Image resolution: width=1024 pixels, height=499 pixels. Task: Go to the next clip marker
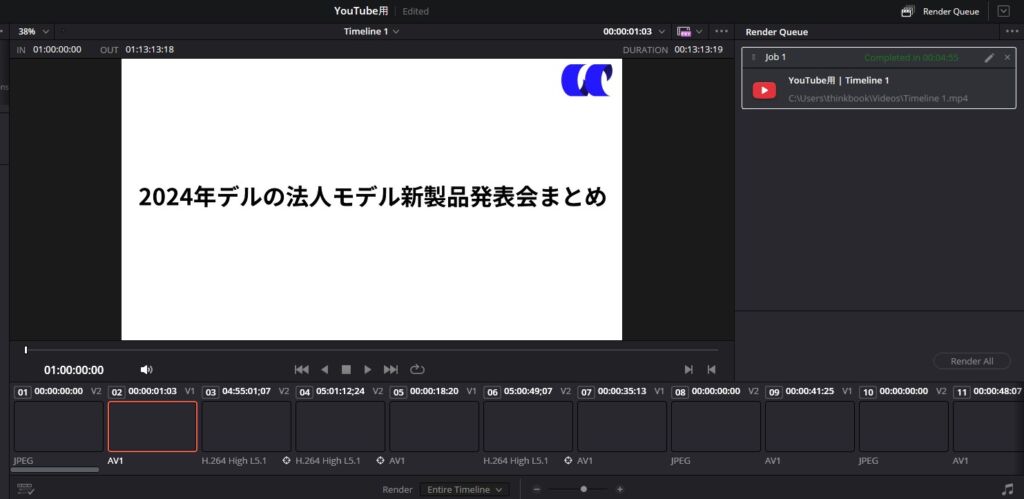(688, 370)
